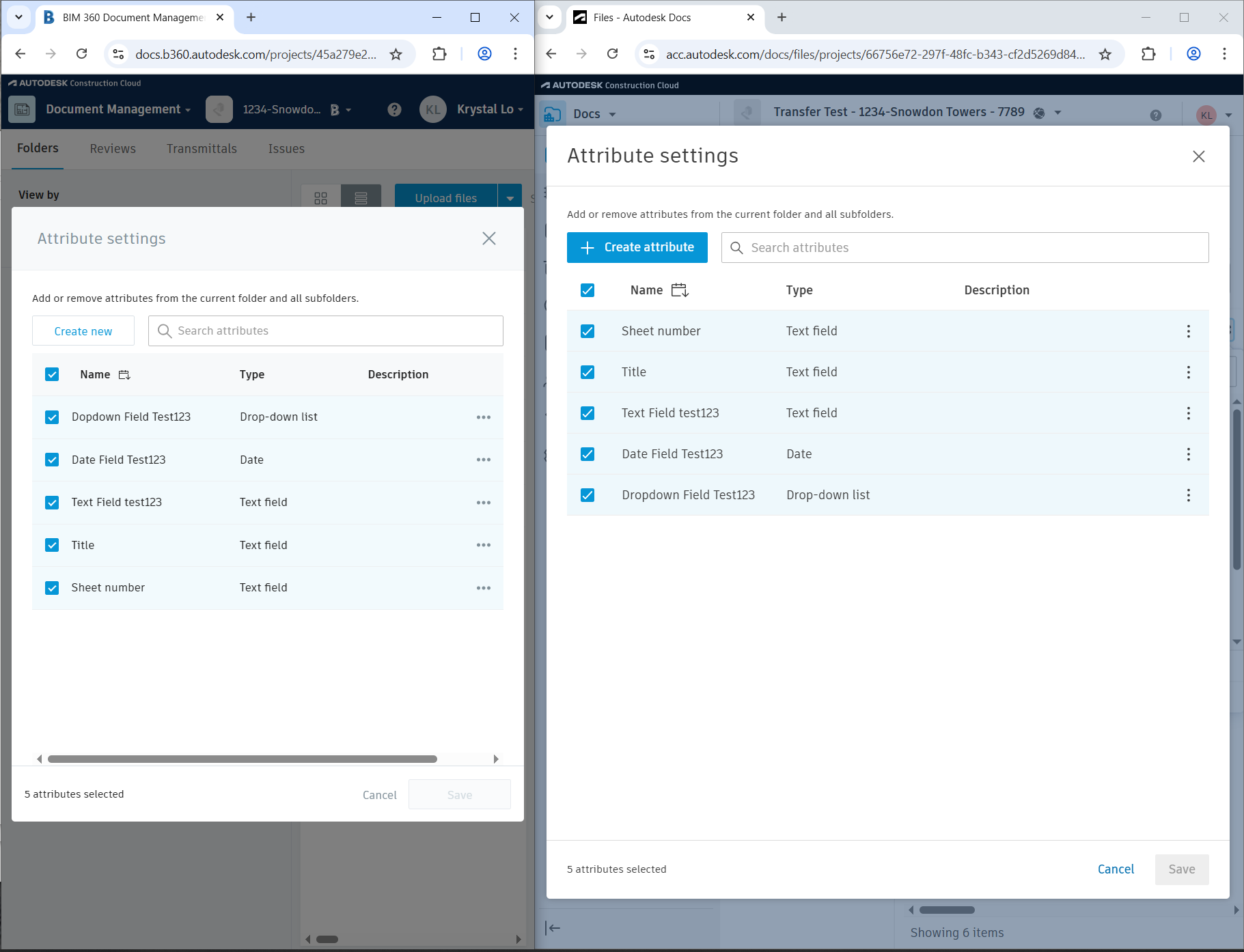Switch to the Issues tab
1244x952 pixels.
coord(286,148)
